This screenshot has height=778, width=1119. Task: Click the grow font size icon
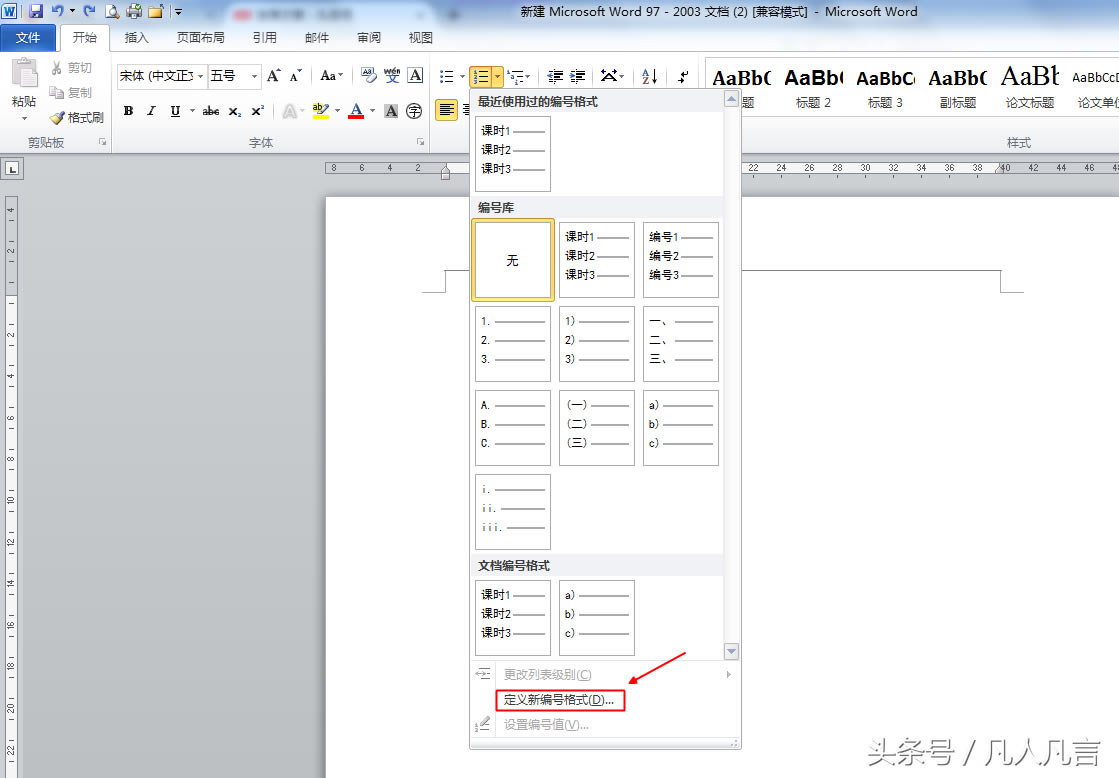tap(273, 76)
